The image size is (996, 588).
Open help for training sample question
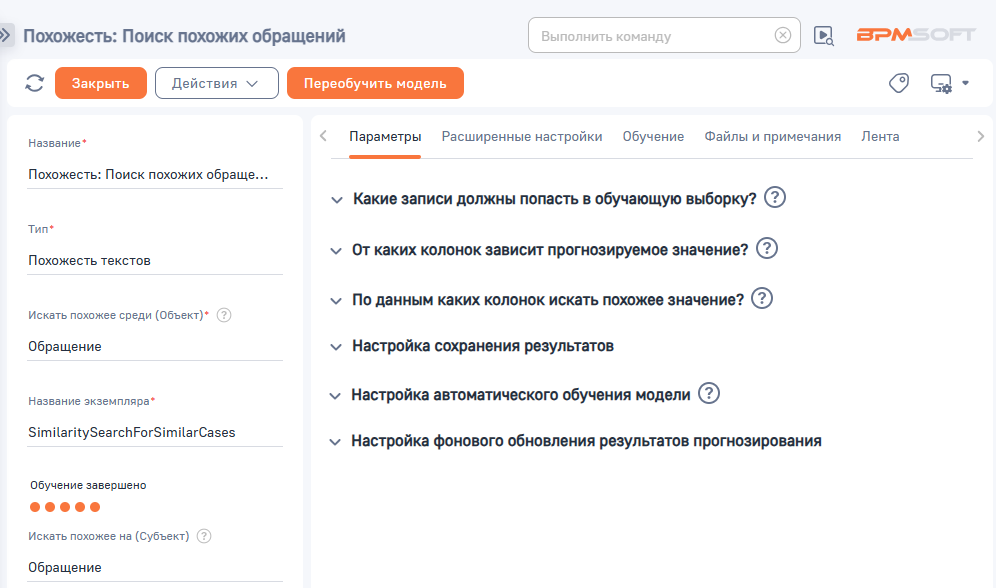(773, 199)
